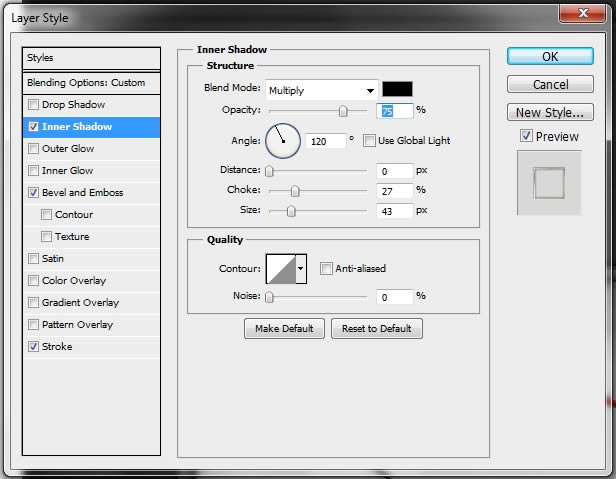Click the Reset to Default button
This screenshot has width=616, height=479.
[377, 329]
